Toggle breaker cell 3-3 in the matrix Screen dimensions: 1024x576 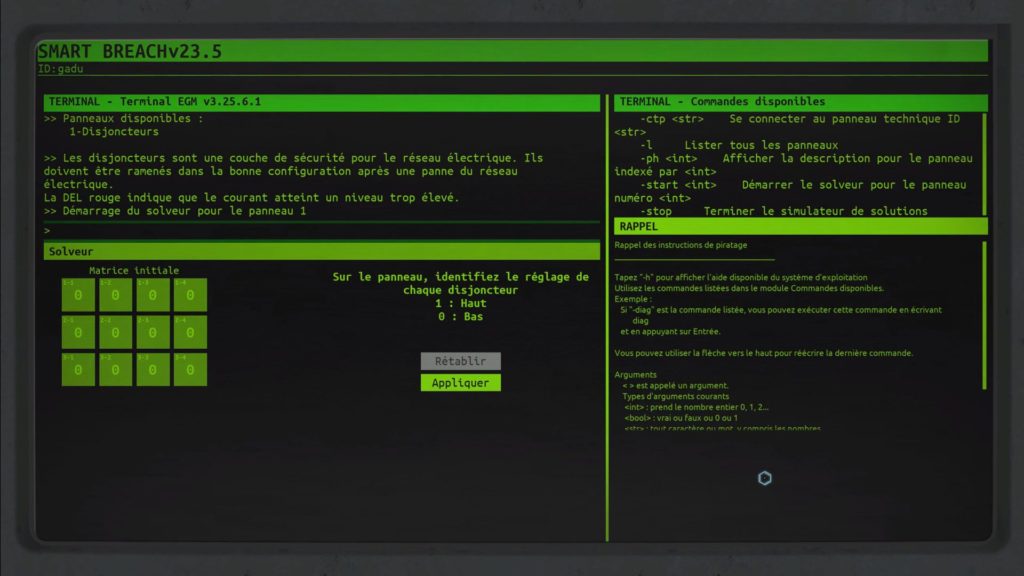coord(153,369)
